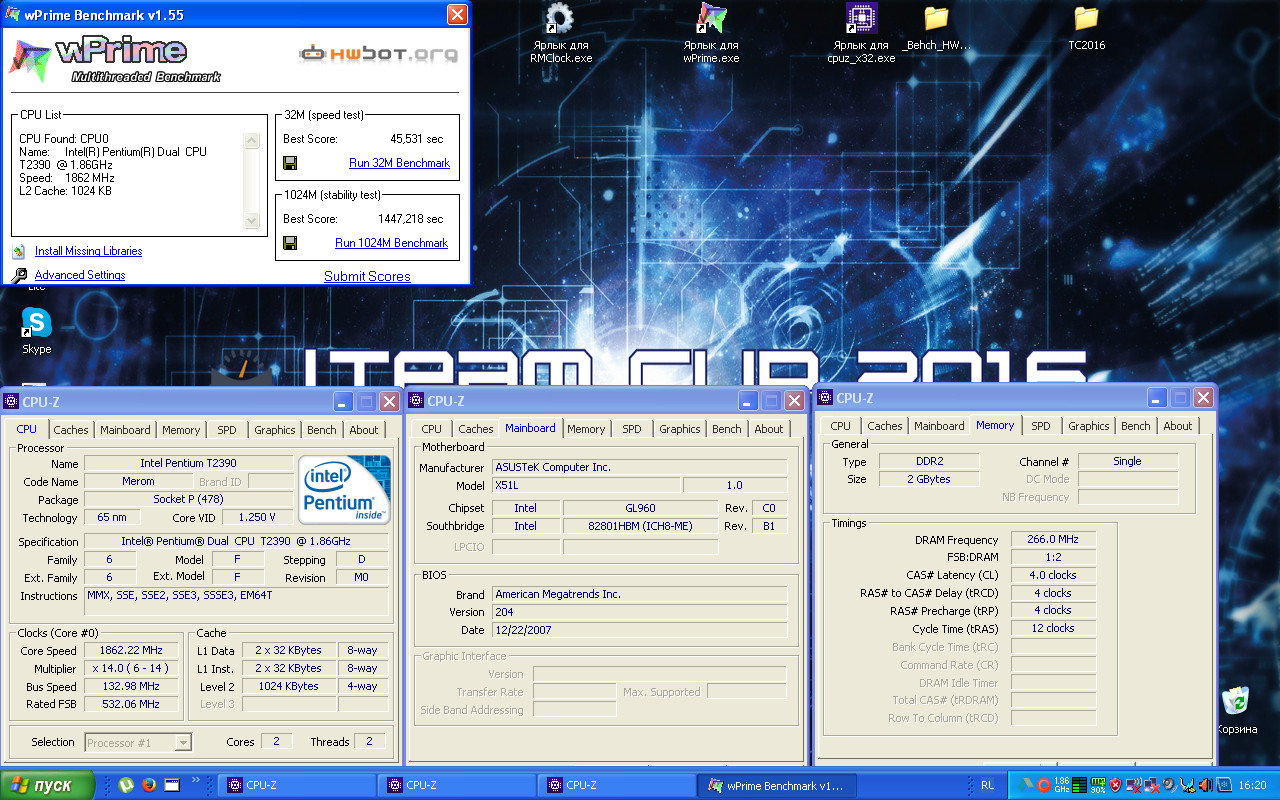This screenshot has height=800, width=1280.
Task: Click the disconnected wireless network tray icon
Action: click(1134, 785)
